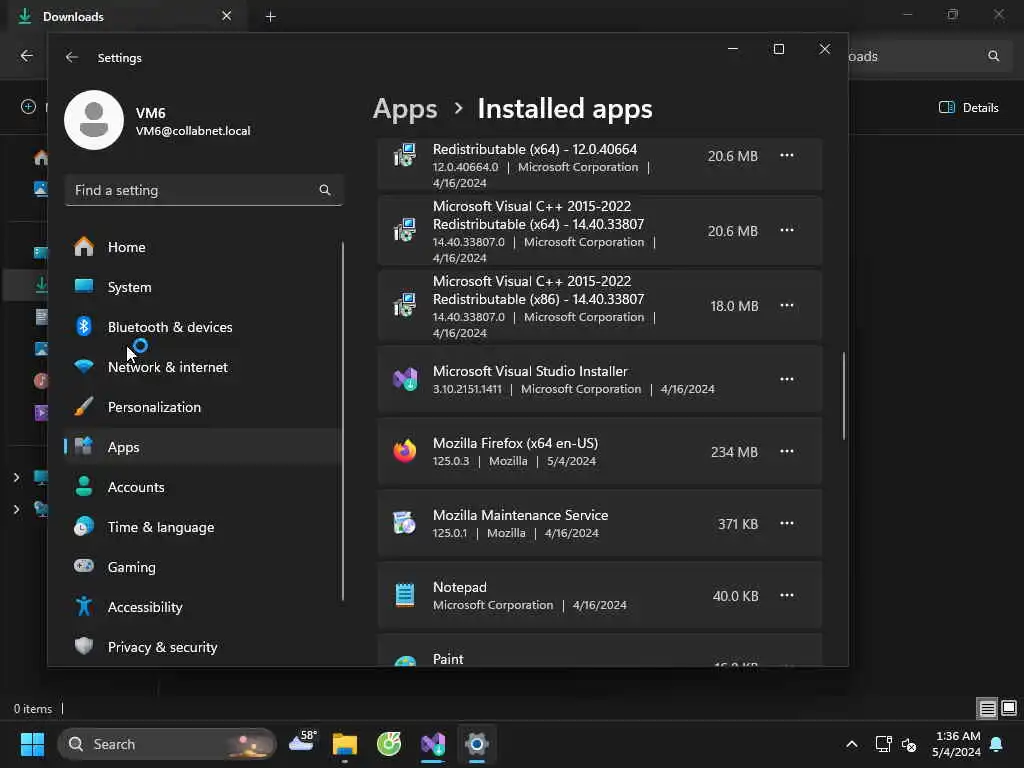Viewport: 1024px width, 768px height.
Task: Click the Accessibility figure icon
Action: [84, 606]
